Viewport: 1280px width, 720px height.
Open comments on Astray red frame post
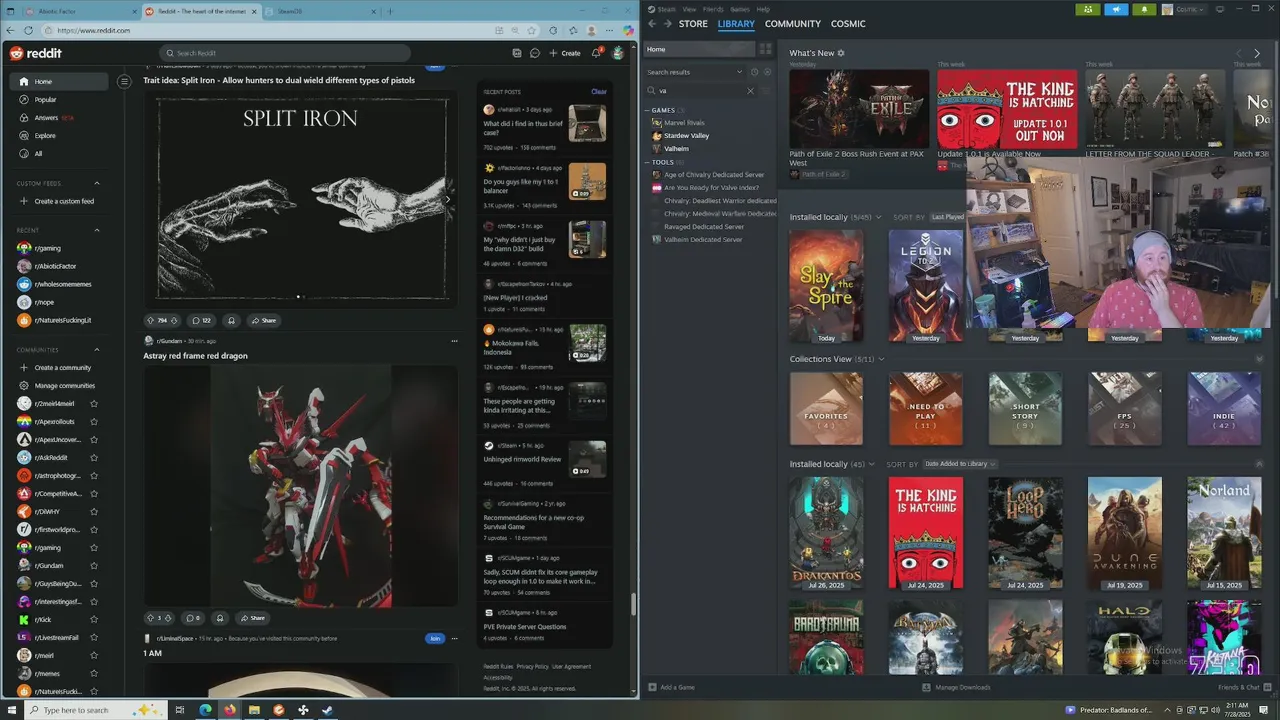click(193, 618)
